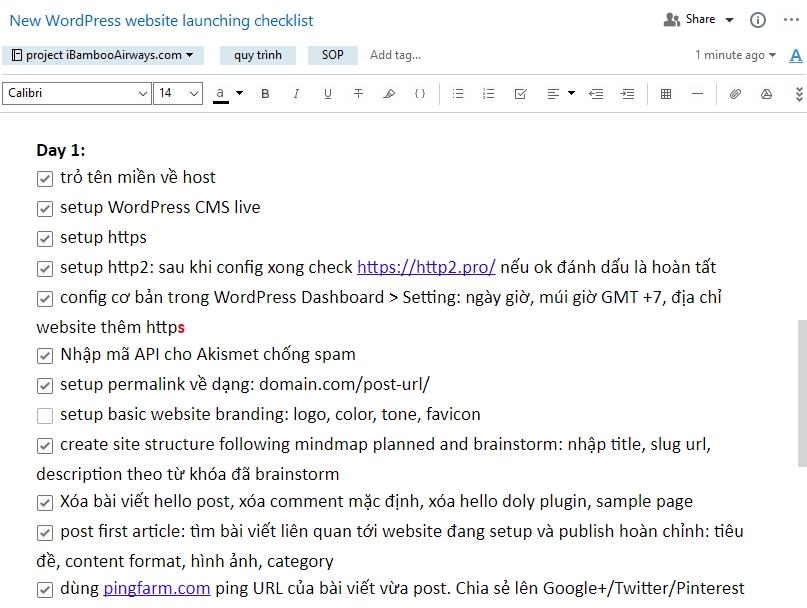807x608 pixels.
Task: Click the red 's' in 'https'
Action: coord(181,328)
